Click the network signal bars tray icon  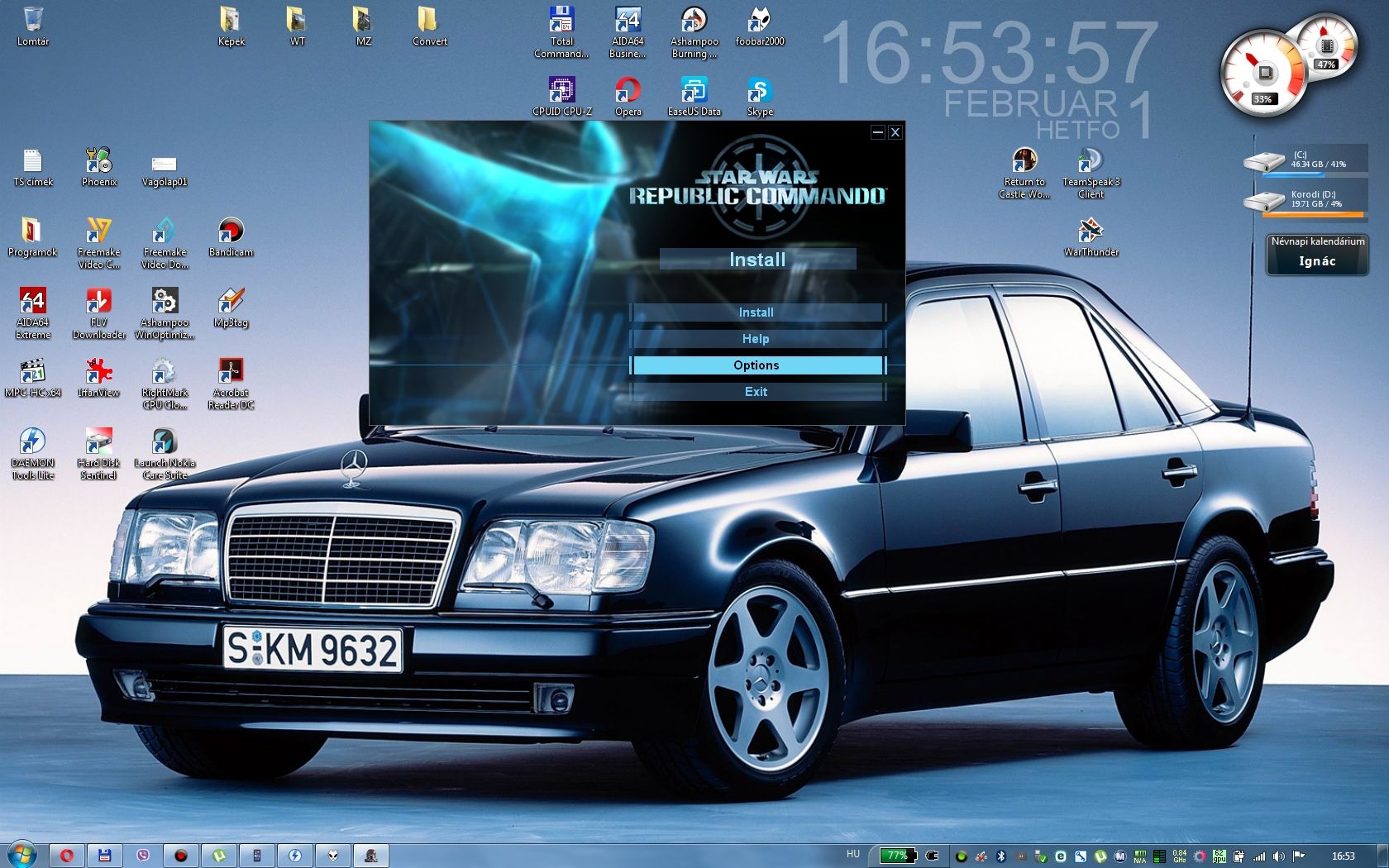click(1259, 856)
